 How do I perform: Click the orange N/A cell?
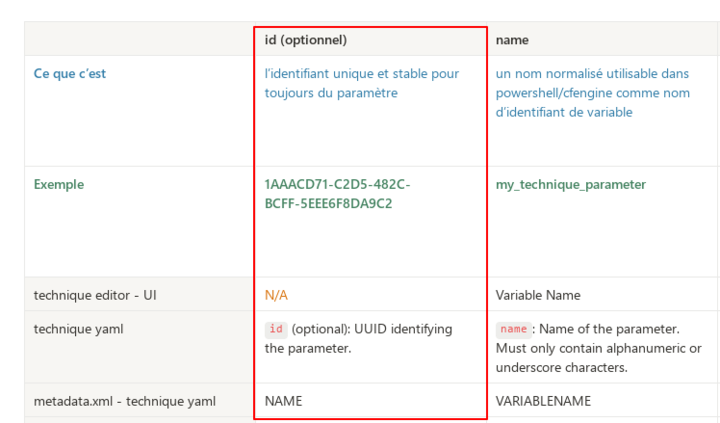[x=276, y=295]
